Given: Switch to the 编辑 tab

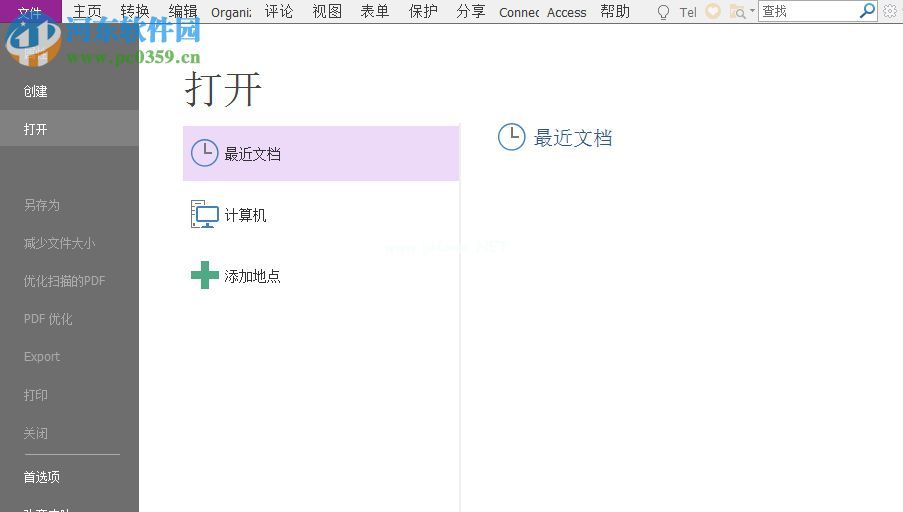Looking at the screenshot, I should (183, 12).
